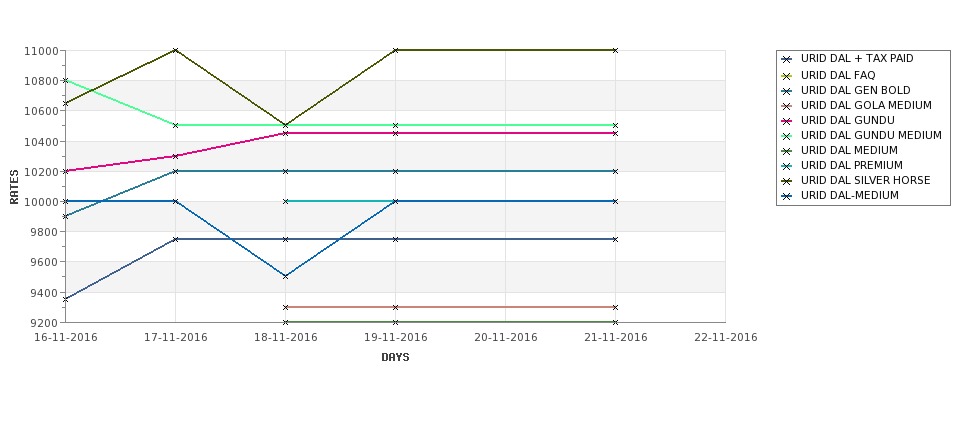975x429 pixels.
Task: Click URID DAL GUNDU MEDIUM legend marker
Action: 787,136
